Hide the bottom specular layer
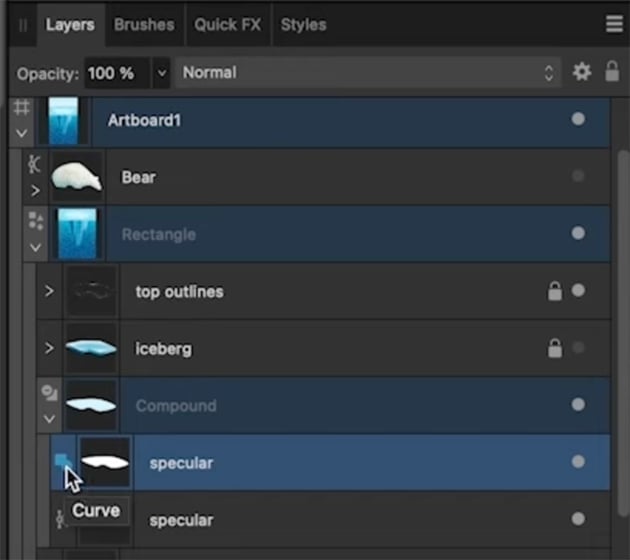 pos(578,519)
